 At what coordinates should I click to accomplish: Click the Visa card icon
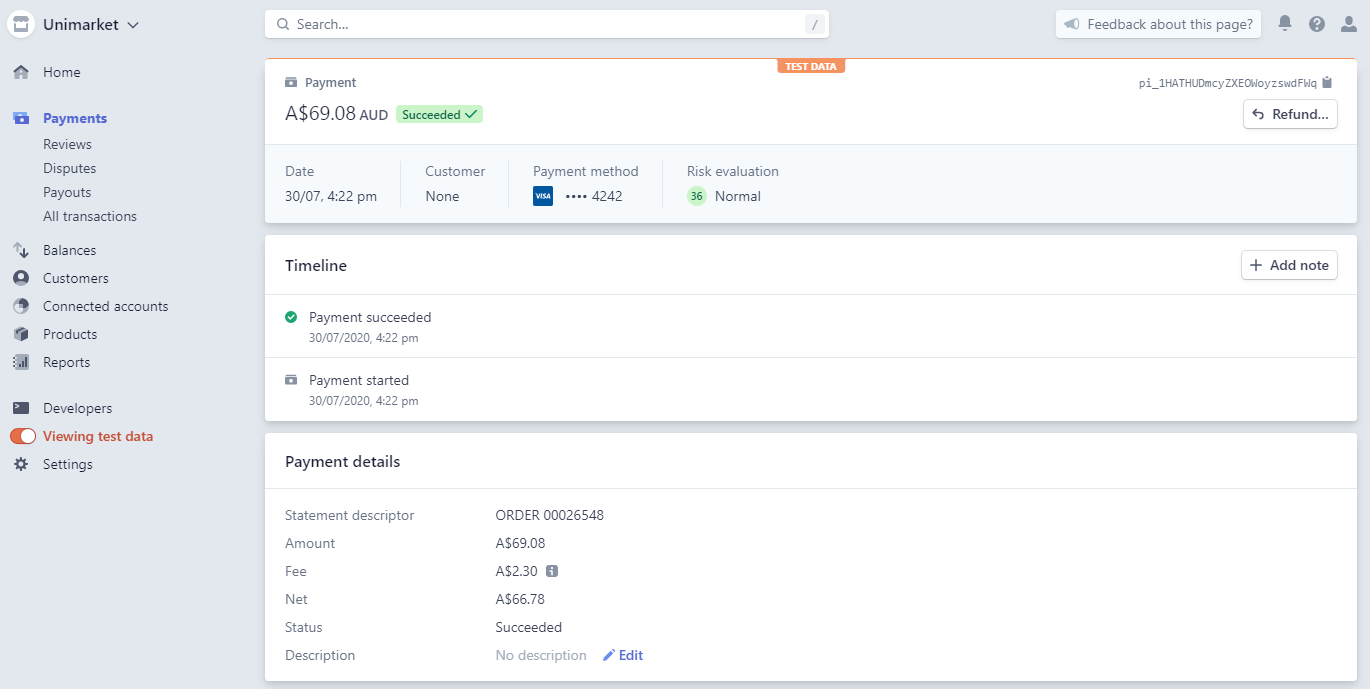pos(543,196)
